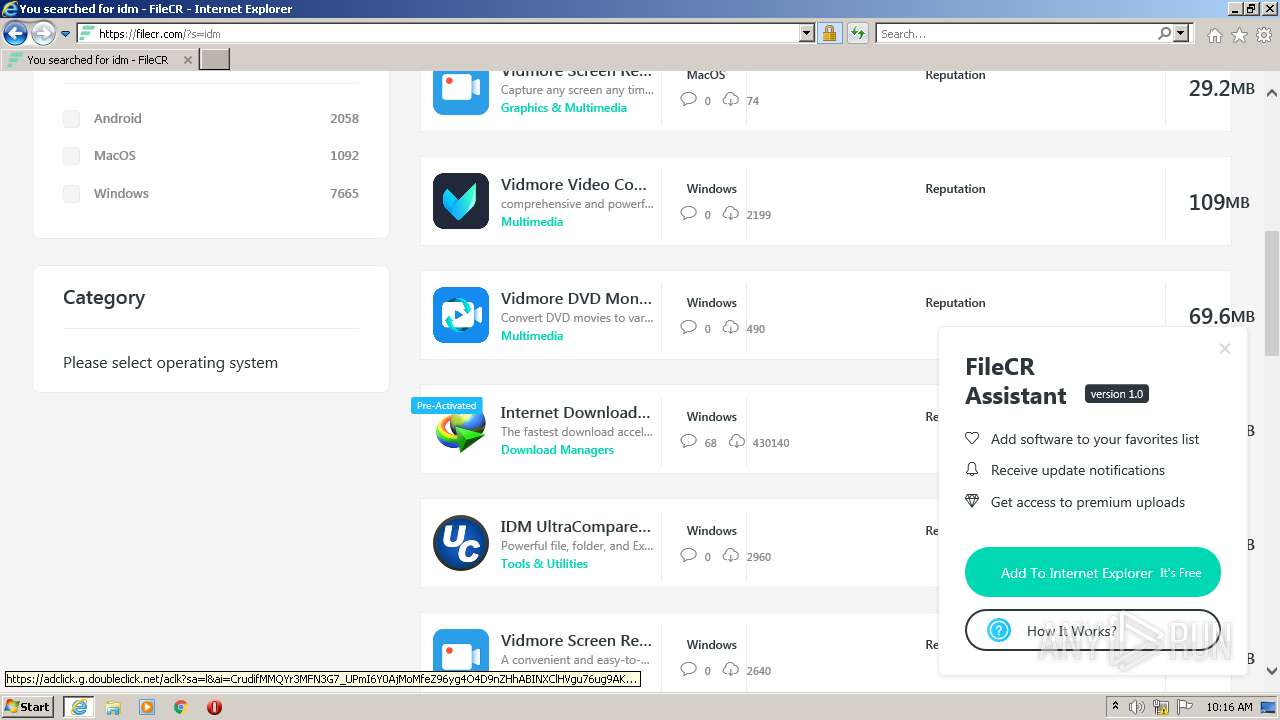Click the browser Back arrow button
This screenshot has width=1280, height=720.
click(x=15, y=34)
